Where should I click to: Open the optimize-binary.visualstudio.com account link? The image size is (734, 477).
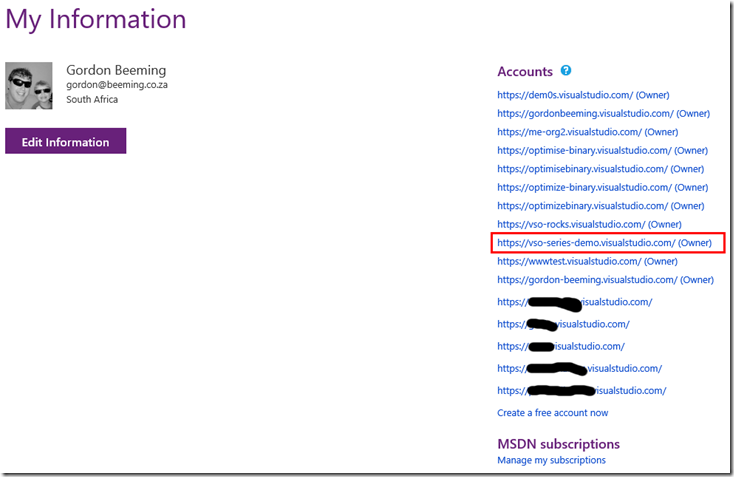(x=602, y=188)
